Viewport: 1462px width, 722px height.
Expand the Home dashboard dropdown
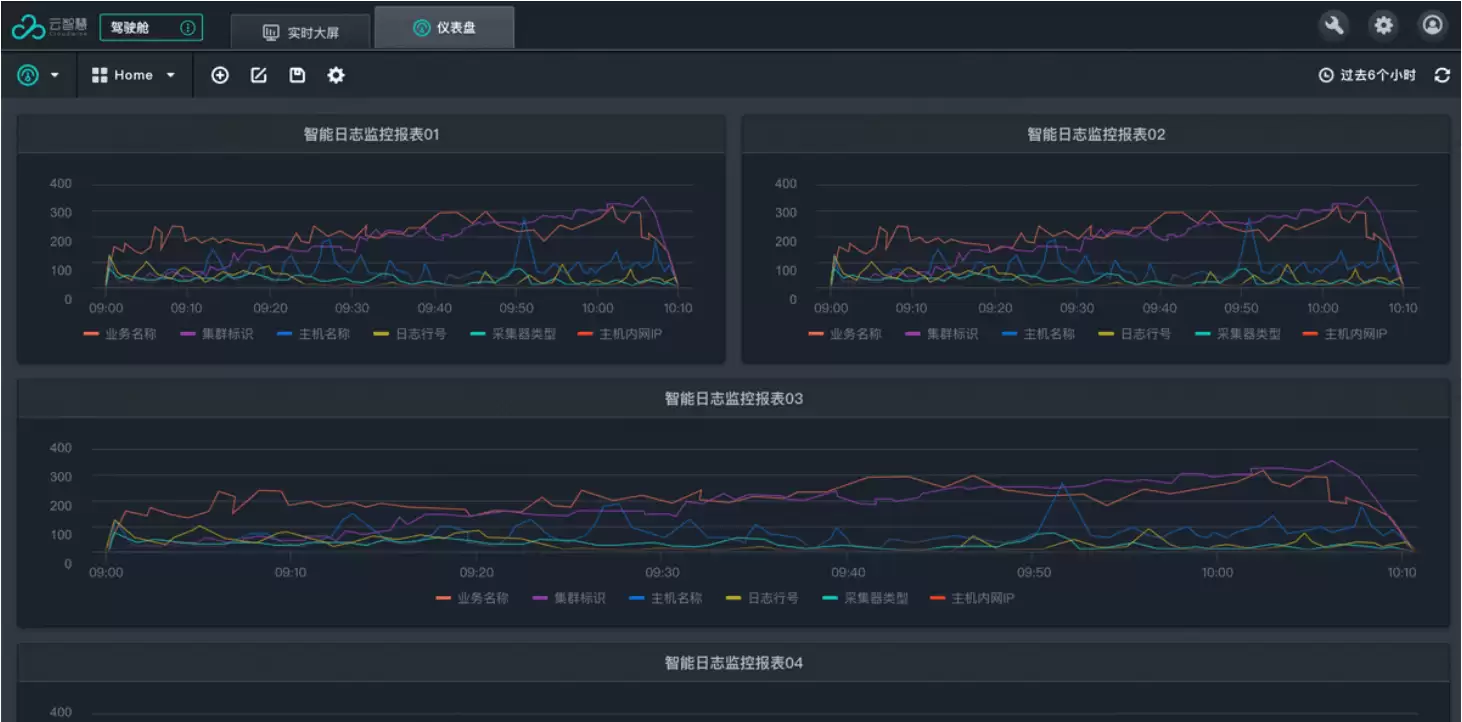click(134, 75)
